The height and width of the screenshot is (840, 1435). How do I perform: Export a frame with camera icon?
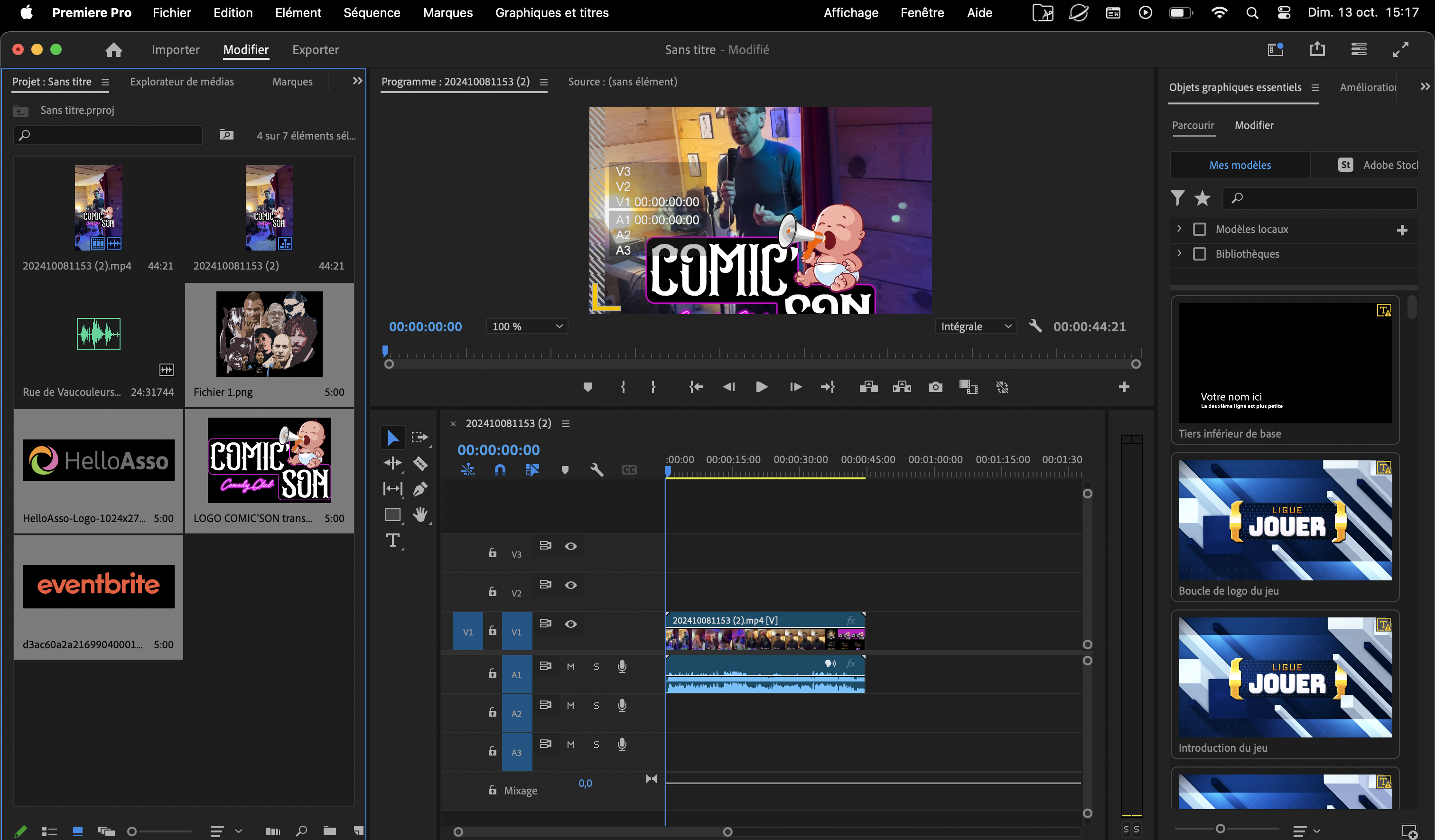pyautogui.click(x=936, y=387)
